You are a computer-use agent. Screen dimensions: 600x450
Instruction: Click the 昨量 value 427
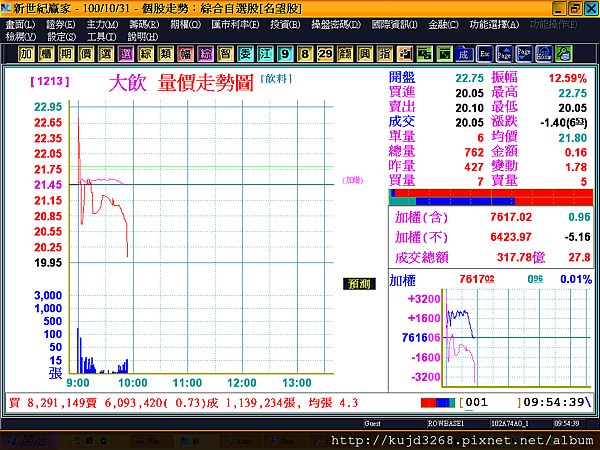tap(474, 167)
